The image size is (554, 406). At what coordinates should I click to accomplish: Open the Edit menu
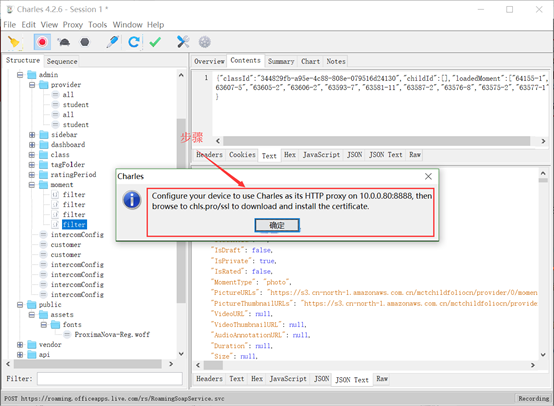[28, 25]
